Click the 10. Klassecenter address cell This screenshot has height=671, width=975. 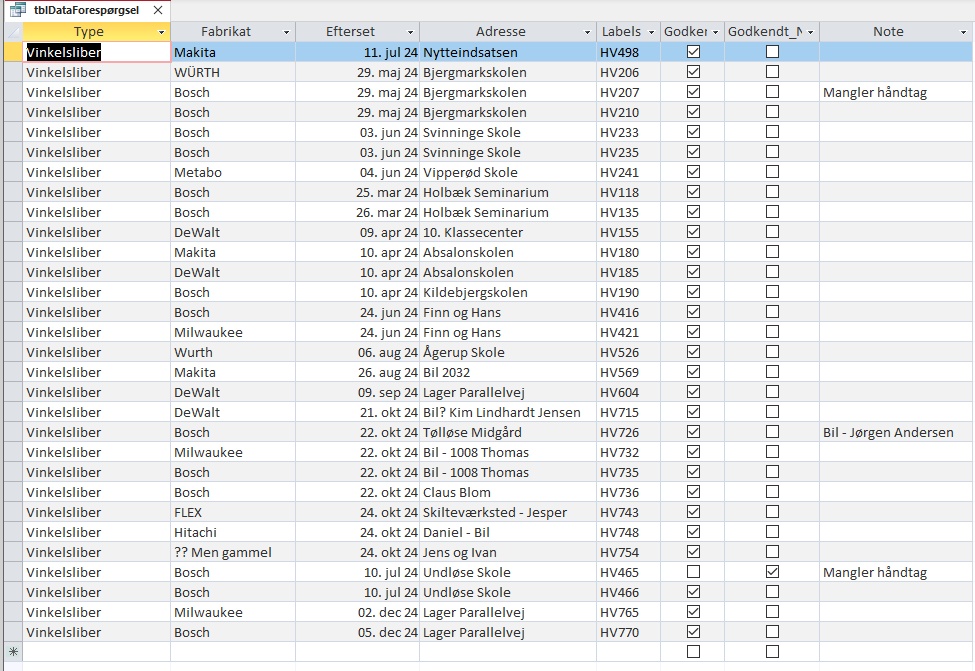508,232
